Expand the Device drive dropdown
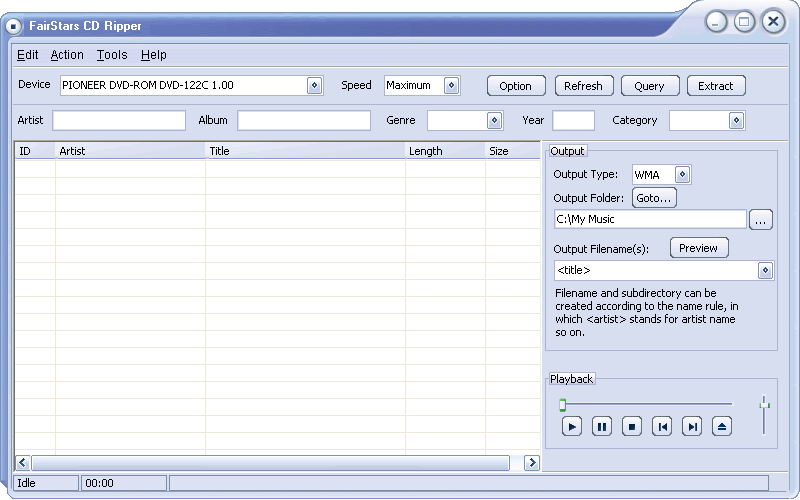800x500 pixels. [x=314, y=86]
